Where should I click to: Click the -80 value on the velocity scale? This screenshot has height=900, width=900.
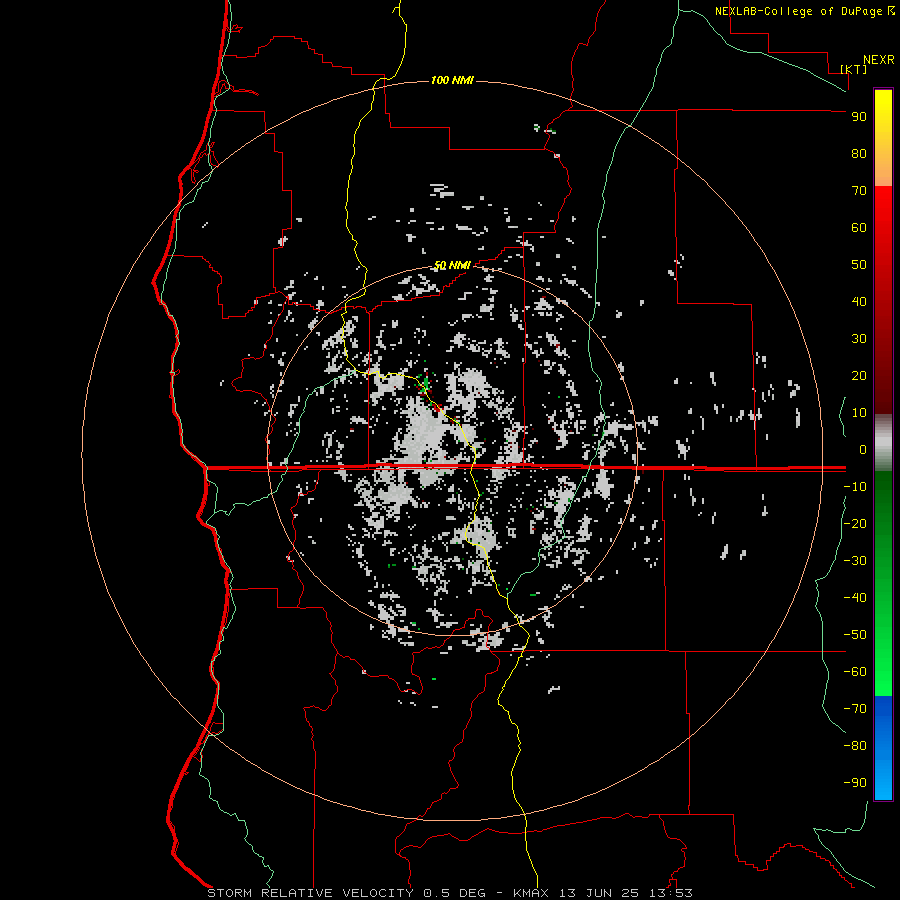coord(855,746)
